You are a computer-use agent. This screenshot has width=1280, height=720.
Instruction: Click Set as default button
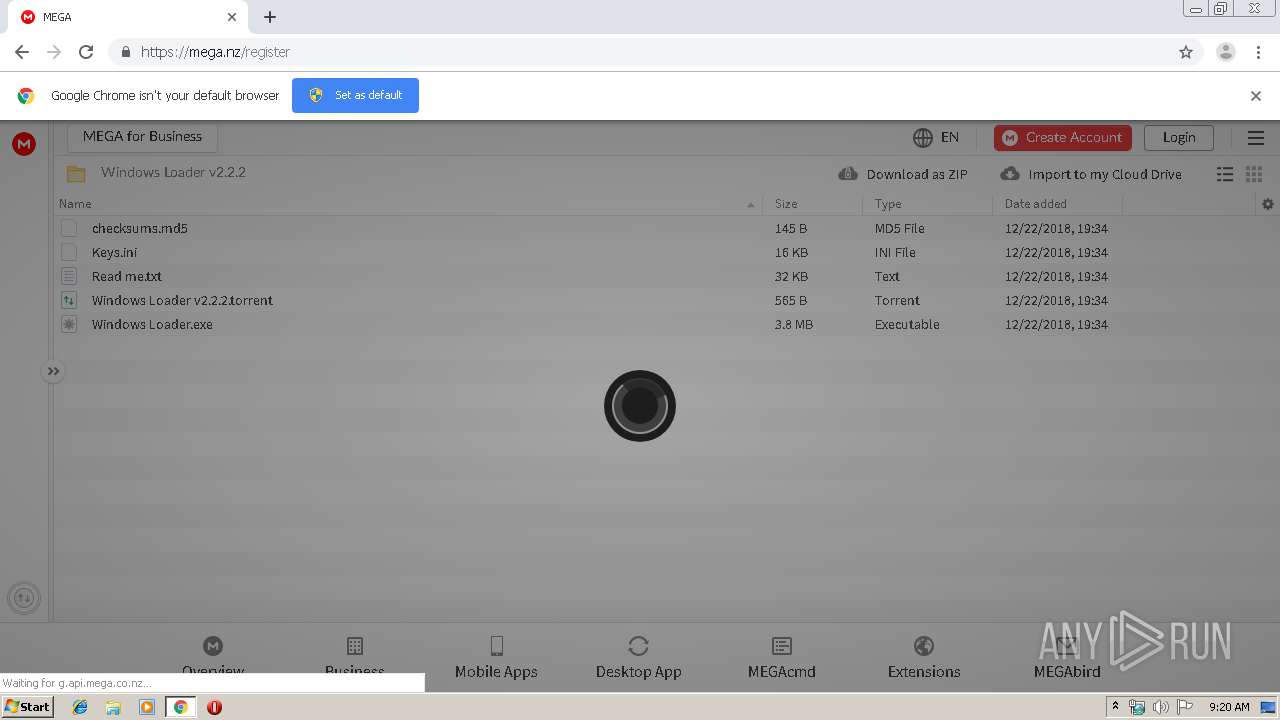click(355, 95)
